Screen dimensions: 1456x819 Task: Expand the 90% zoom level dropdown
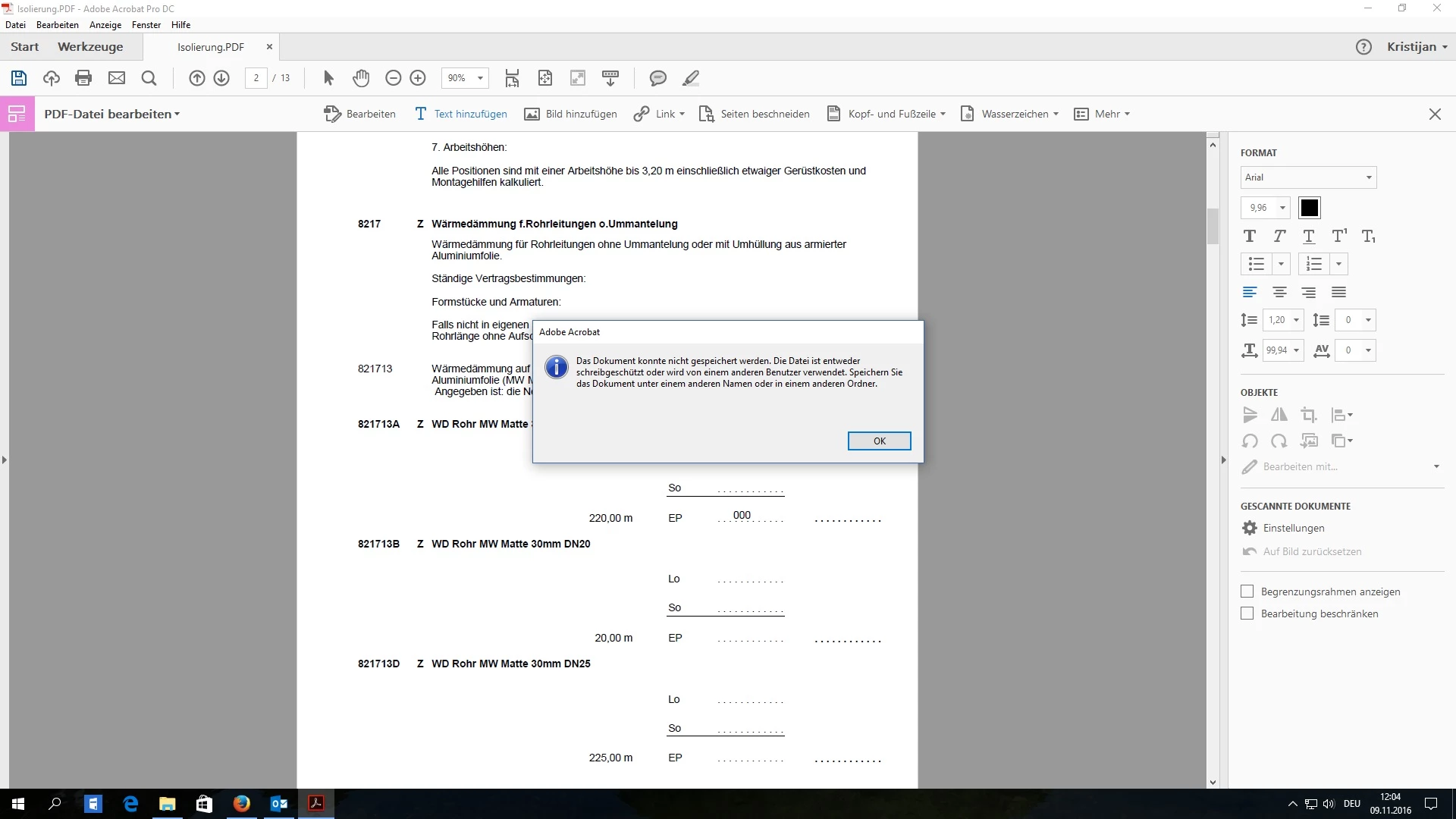[479, 78]
